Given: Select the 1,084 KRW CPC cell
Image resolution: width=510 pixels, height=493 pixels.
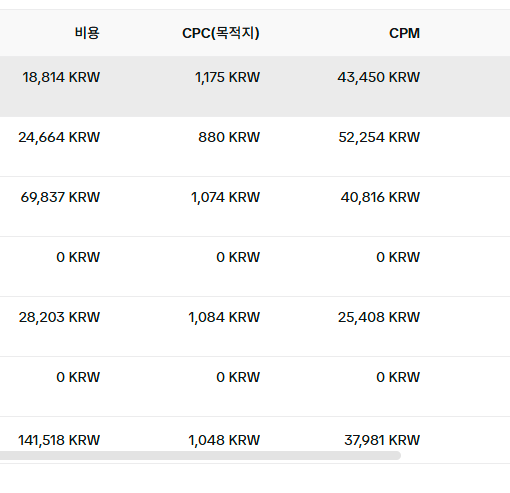Looking at the screenshot, I should coord(224,317).
